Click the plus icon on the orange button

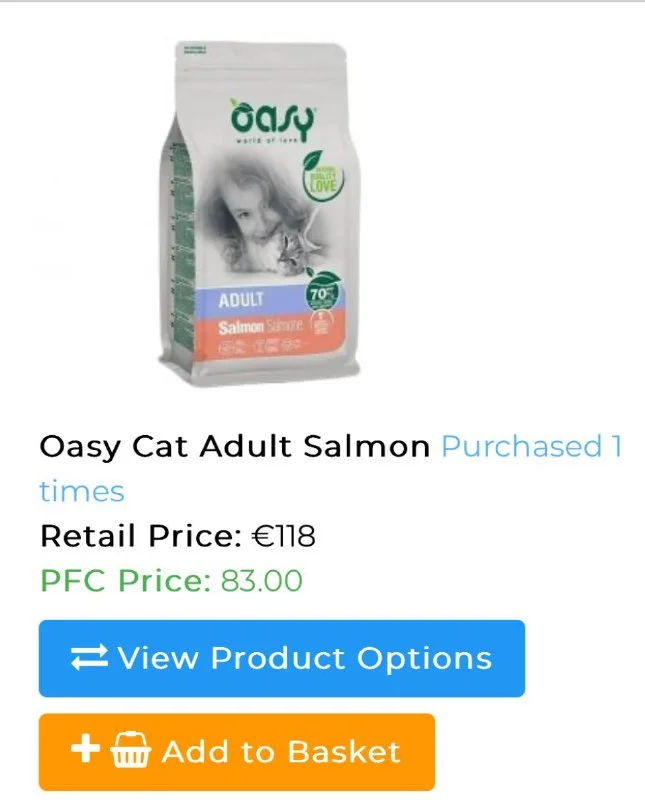(x=85, y=749)
